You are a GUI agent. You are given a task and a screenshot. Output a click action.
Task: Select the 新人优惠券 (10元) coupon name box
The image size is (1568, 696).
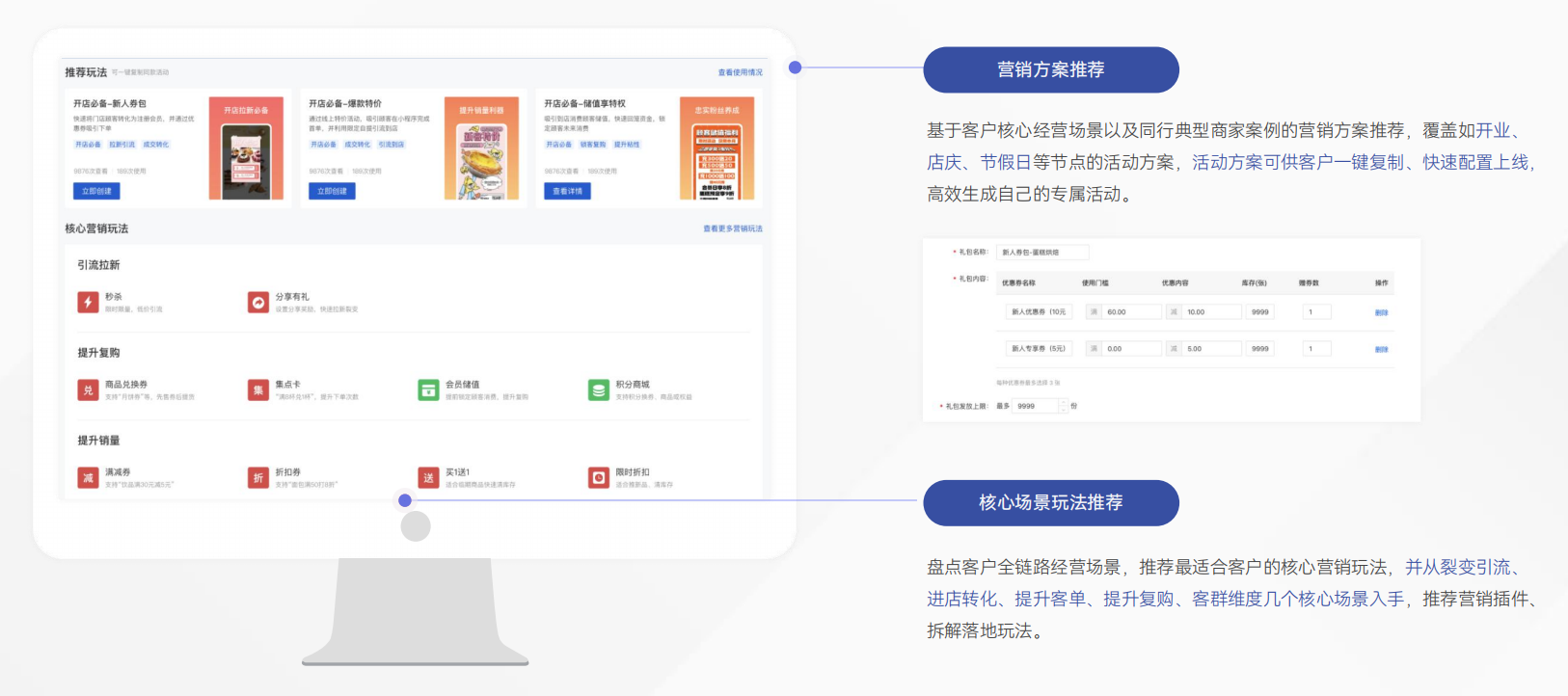tap(1039, 312)
